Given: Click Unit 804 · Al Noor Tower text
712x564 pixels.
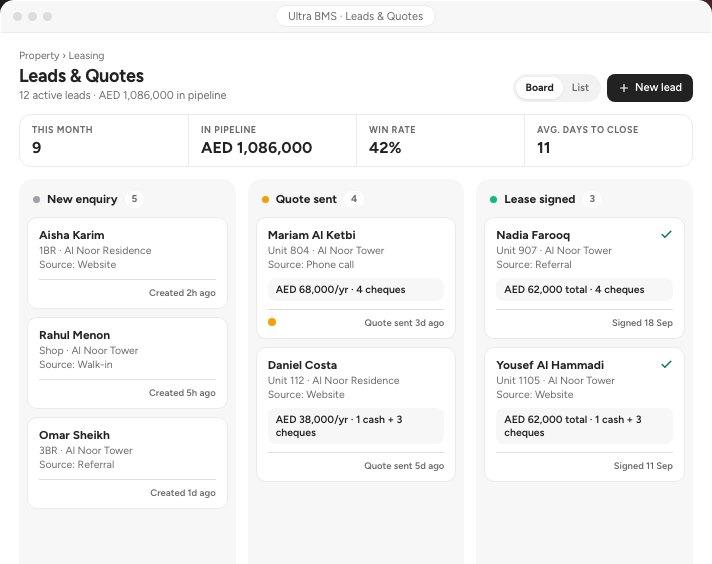Looking at the screenshot, I should coord(326,250).
